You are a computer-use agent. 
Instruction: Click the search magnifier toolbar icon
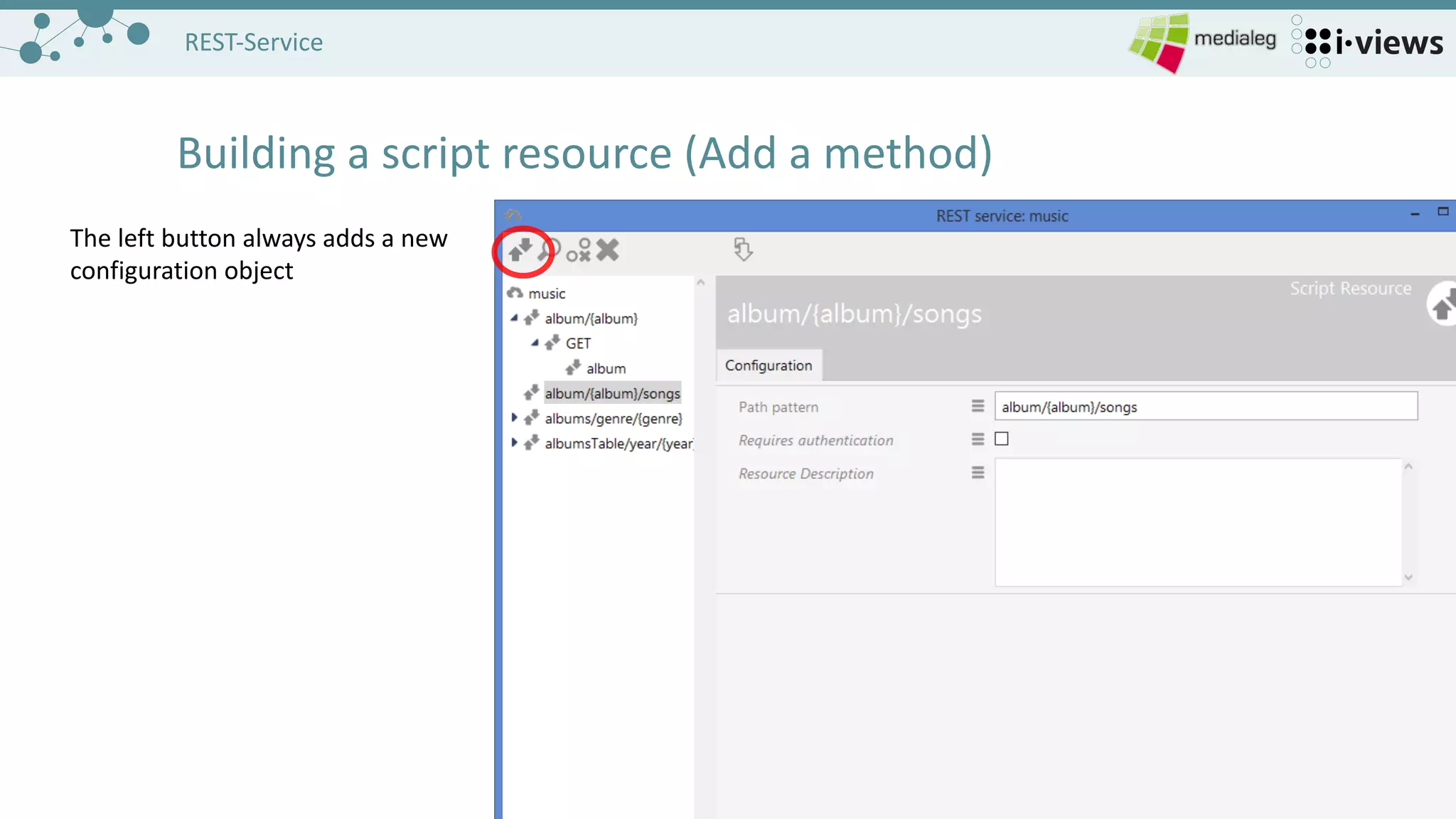pos(549,250)
